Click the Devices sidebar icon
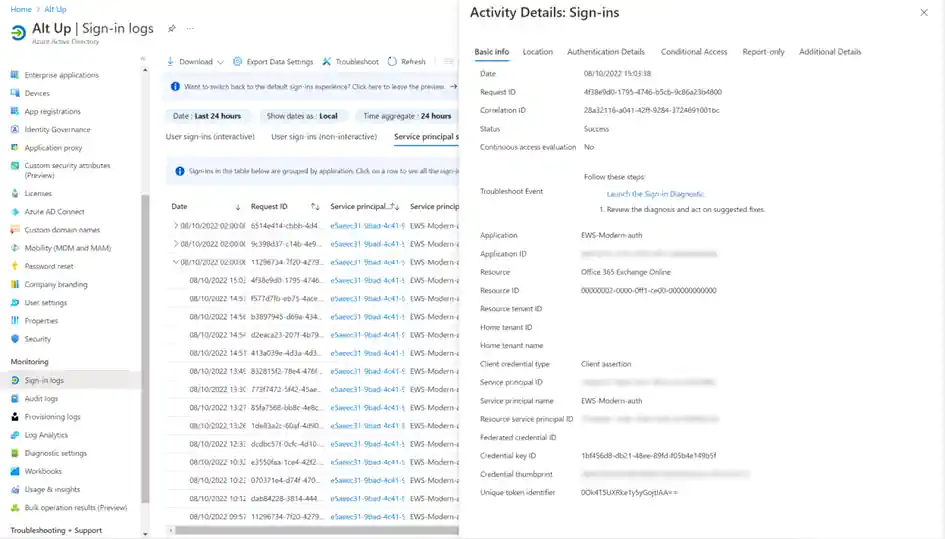945x539 pixels. coord(15,93)
